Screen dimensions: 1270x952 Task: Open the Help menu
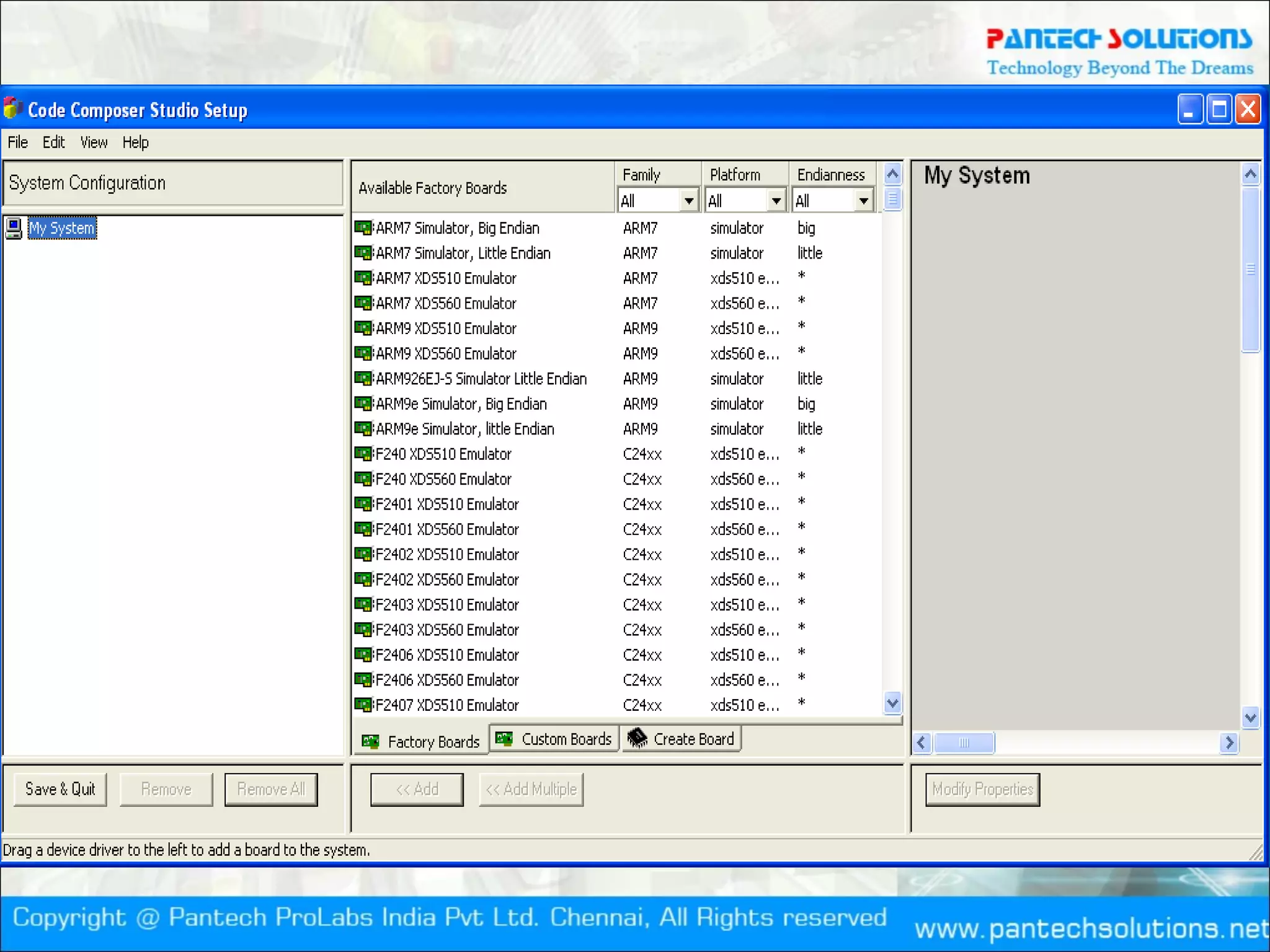coord(135,143)
